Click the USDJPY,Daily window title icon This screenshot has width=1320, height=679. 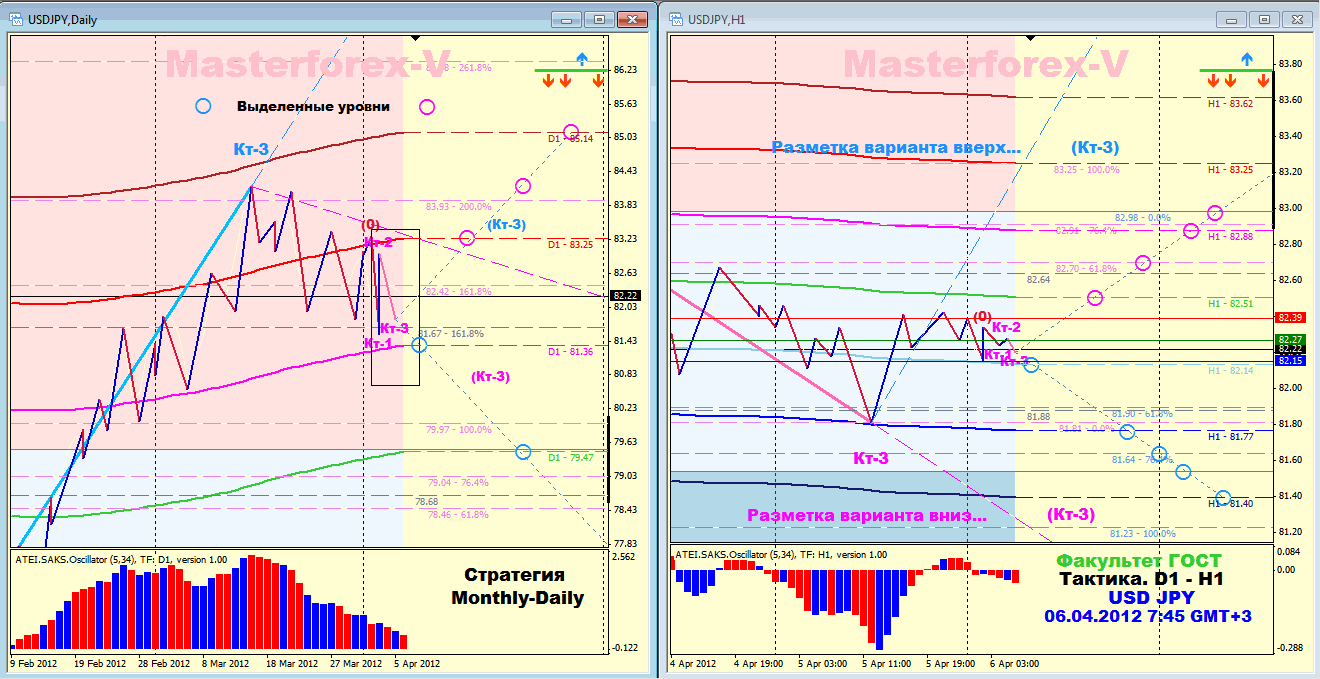(17, 19)
